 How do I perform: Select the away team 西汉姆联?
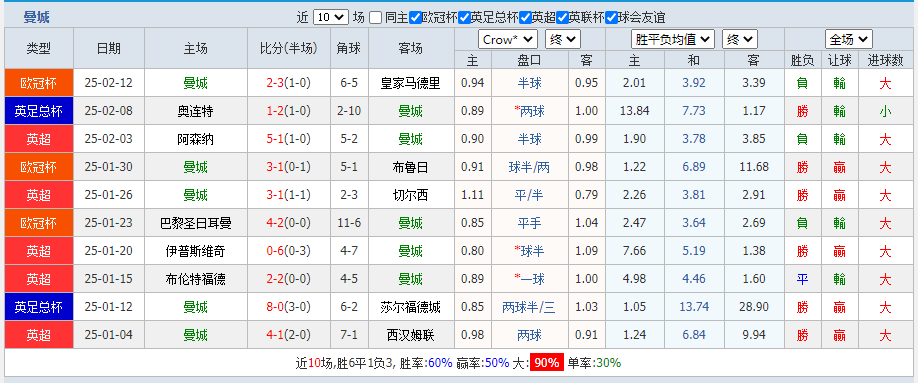[410, 335]
